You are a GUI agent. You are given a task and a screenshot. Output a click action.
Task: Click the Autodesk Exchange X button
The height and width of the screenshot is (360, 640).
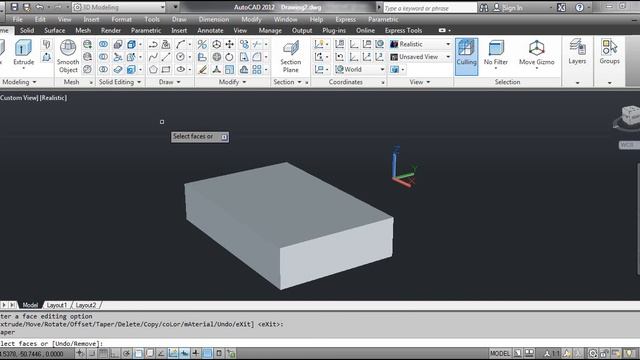[561, 7]
